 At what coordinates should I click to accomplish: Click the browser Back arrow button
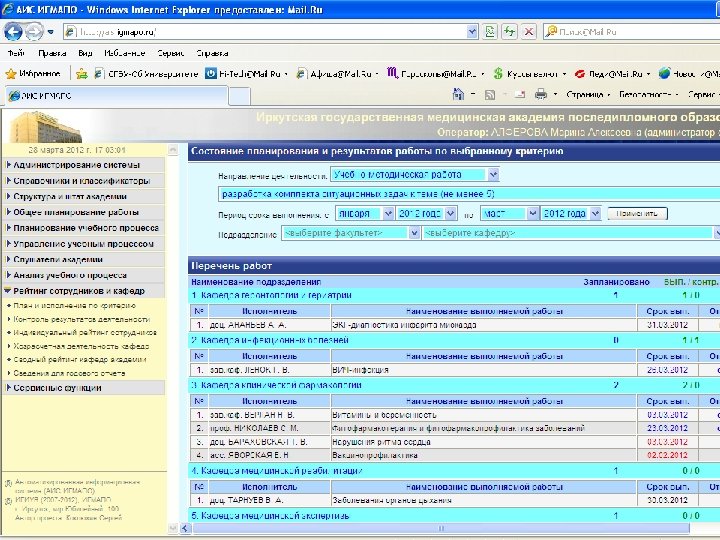(x=13, y=32)
